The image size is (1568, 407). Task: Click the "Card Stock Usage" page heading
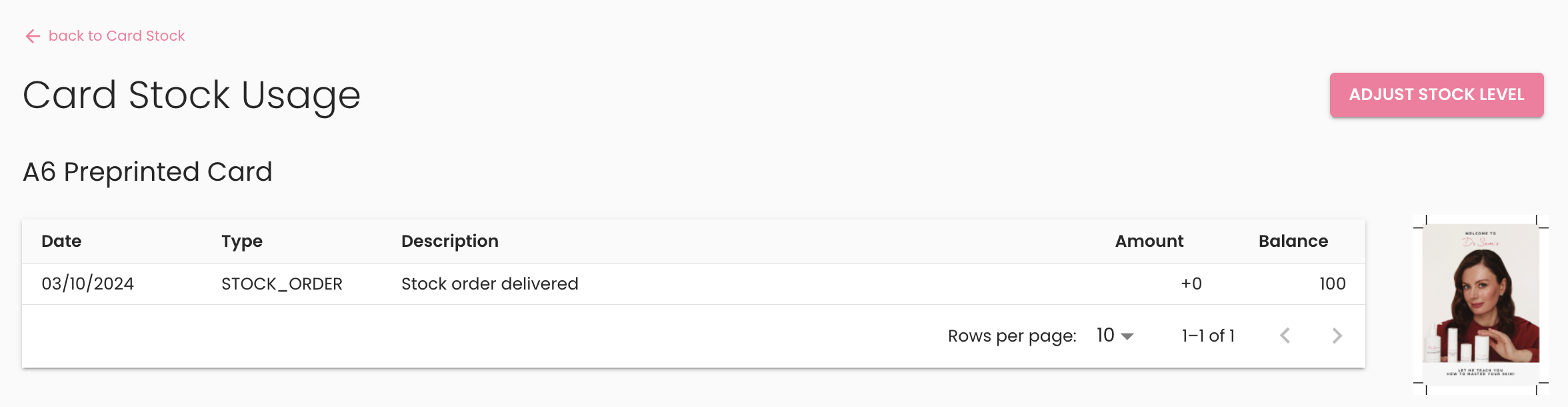point(192,95)
